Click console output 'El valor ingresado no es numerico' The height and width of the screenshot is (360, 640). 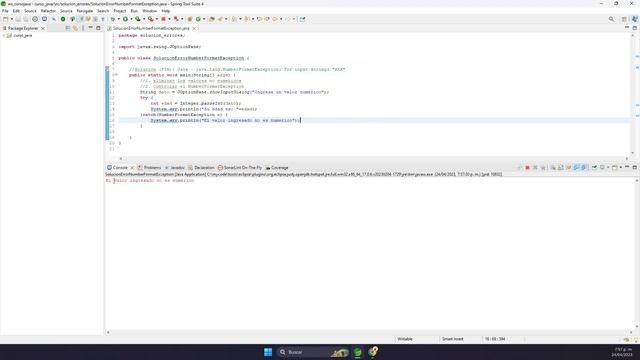[150, 180]
